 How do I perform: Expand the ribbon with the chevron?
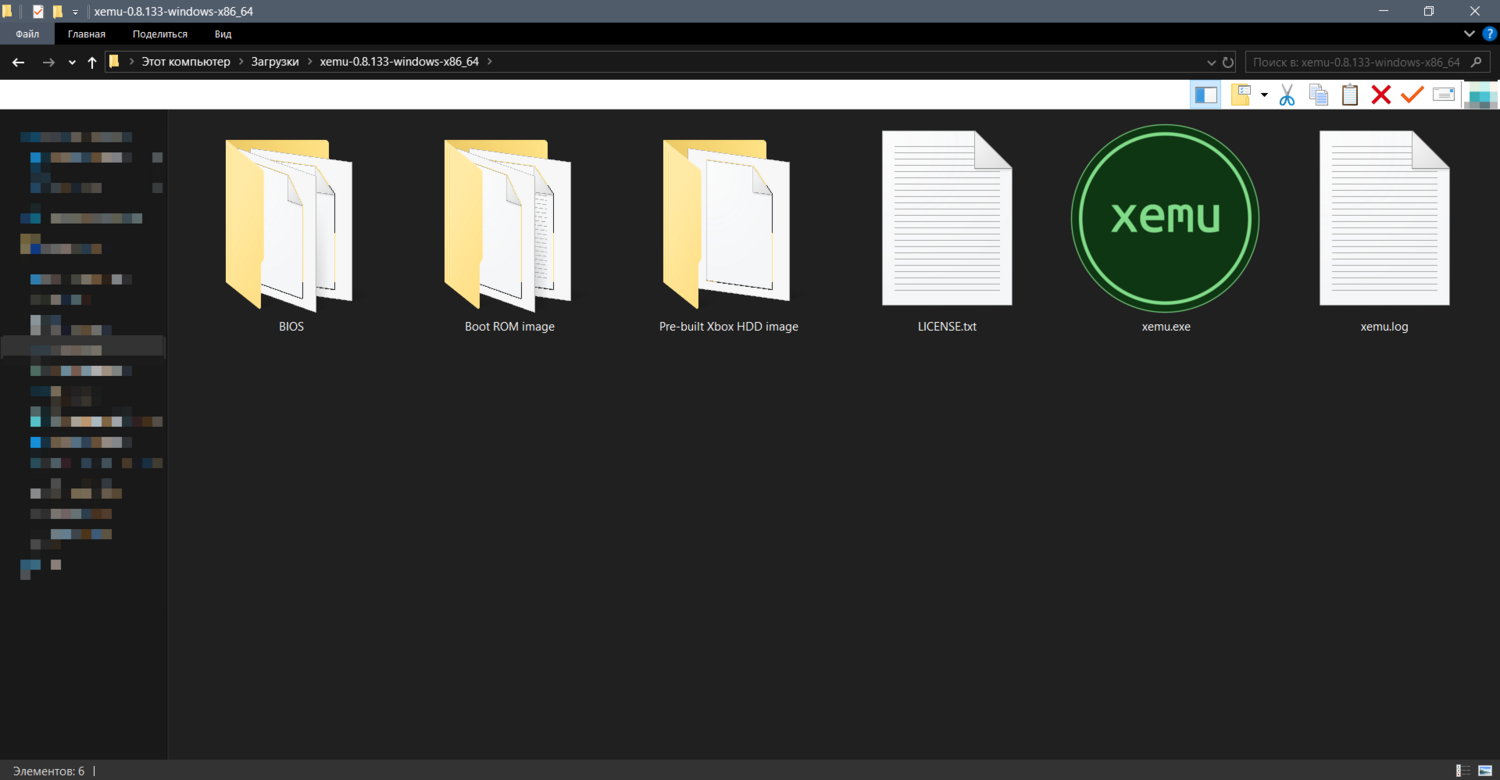[1469, 34]
